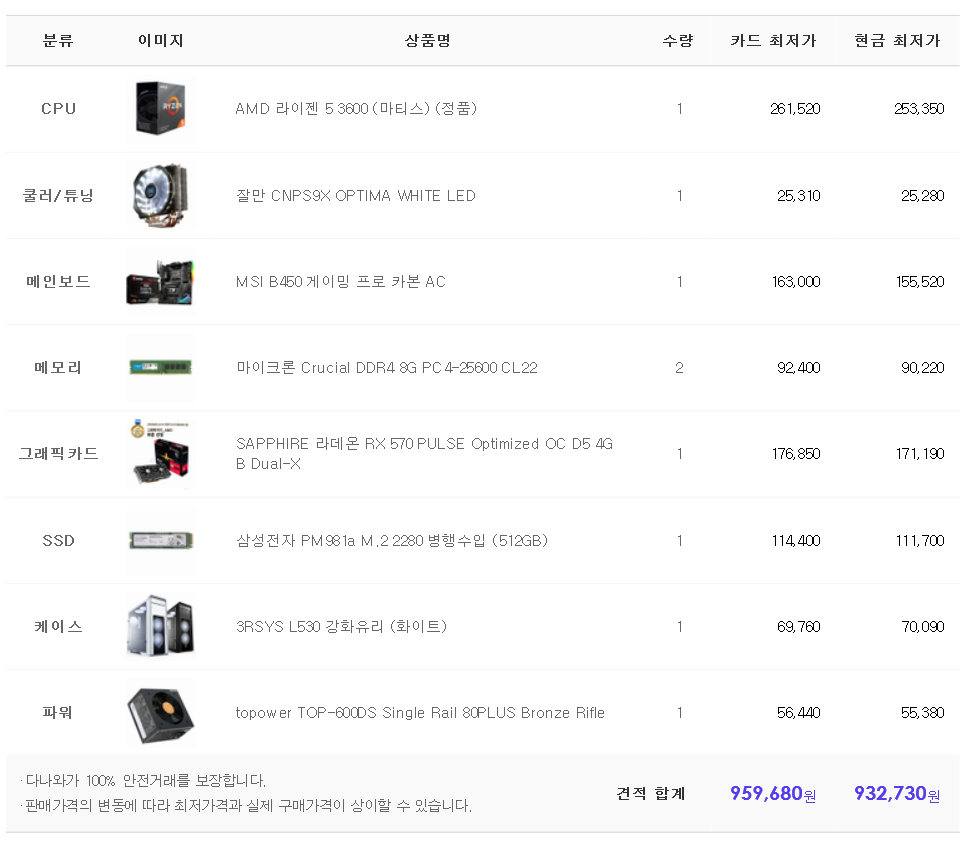The height and width of the screenshot is (847, 971).
Task: Select 3RSYS L530 강화유리 (화이트) name
Action: point(341,627)
